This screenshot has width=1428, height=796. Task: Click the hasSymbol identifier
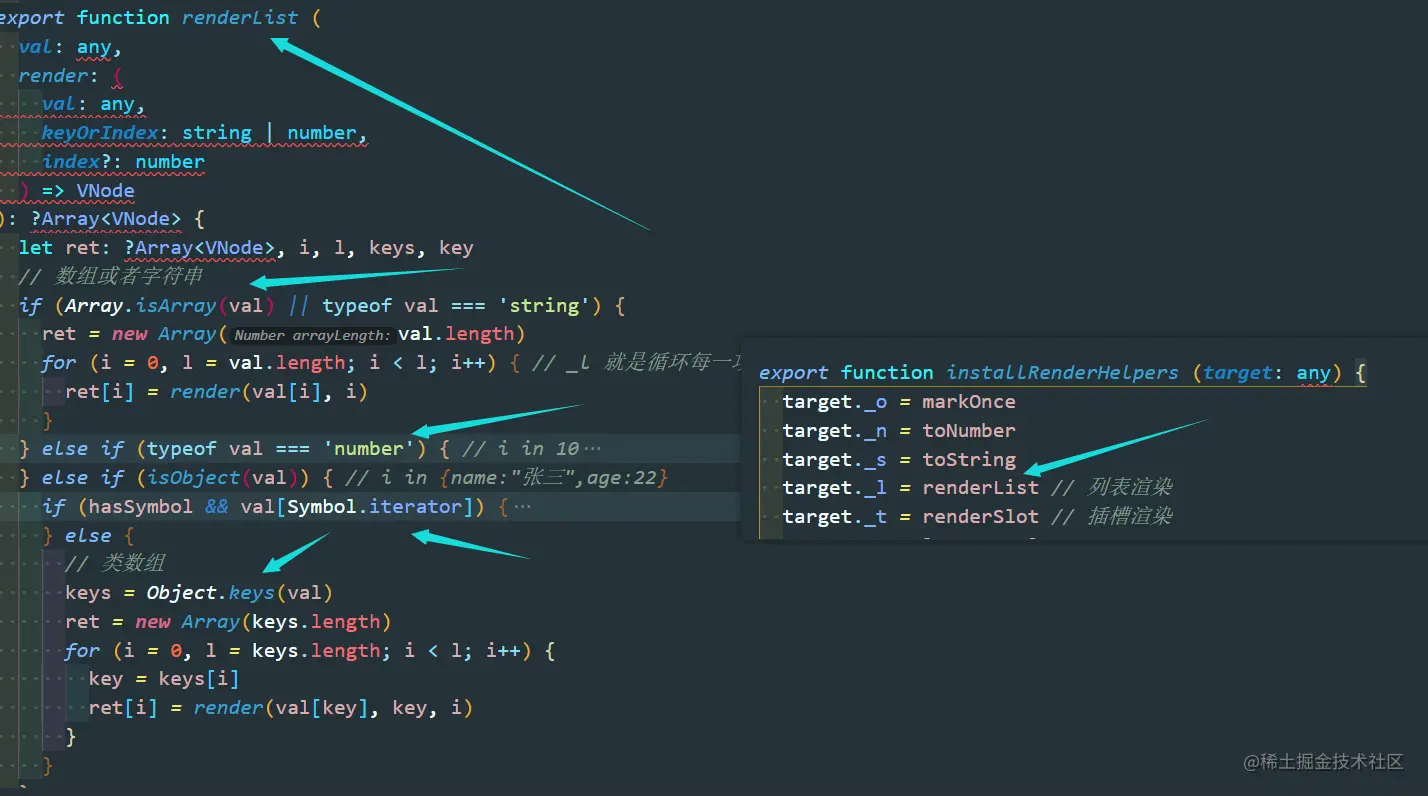141,507
